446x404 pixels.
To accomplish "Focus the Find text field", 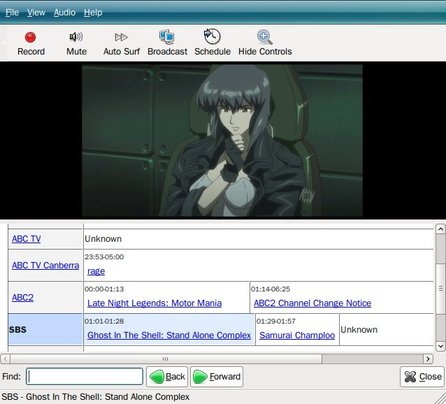I will click(85, 377).
